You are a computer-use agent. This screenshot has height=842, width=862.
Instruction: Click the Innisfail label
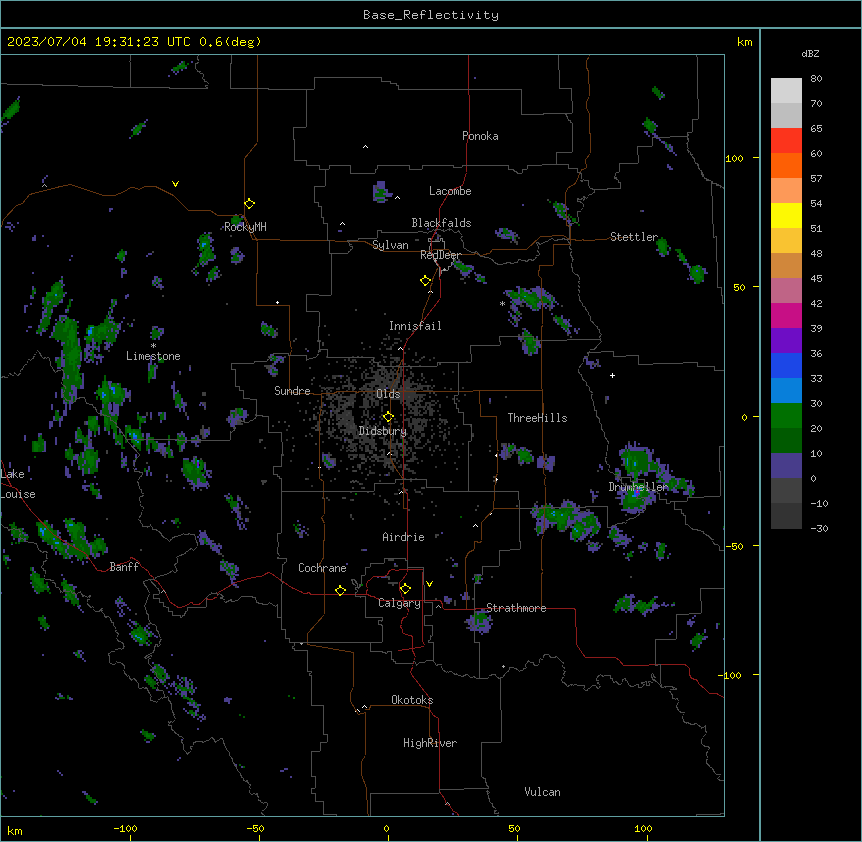(415, 326)
